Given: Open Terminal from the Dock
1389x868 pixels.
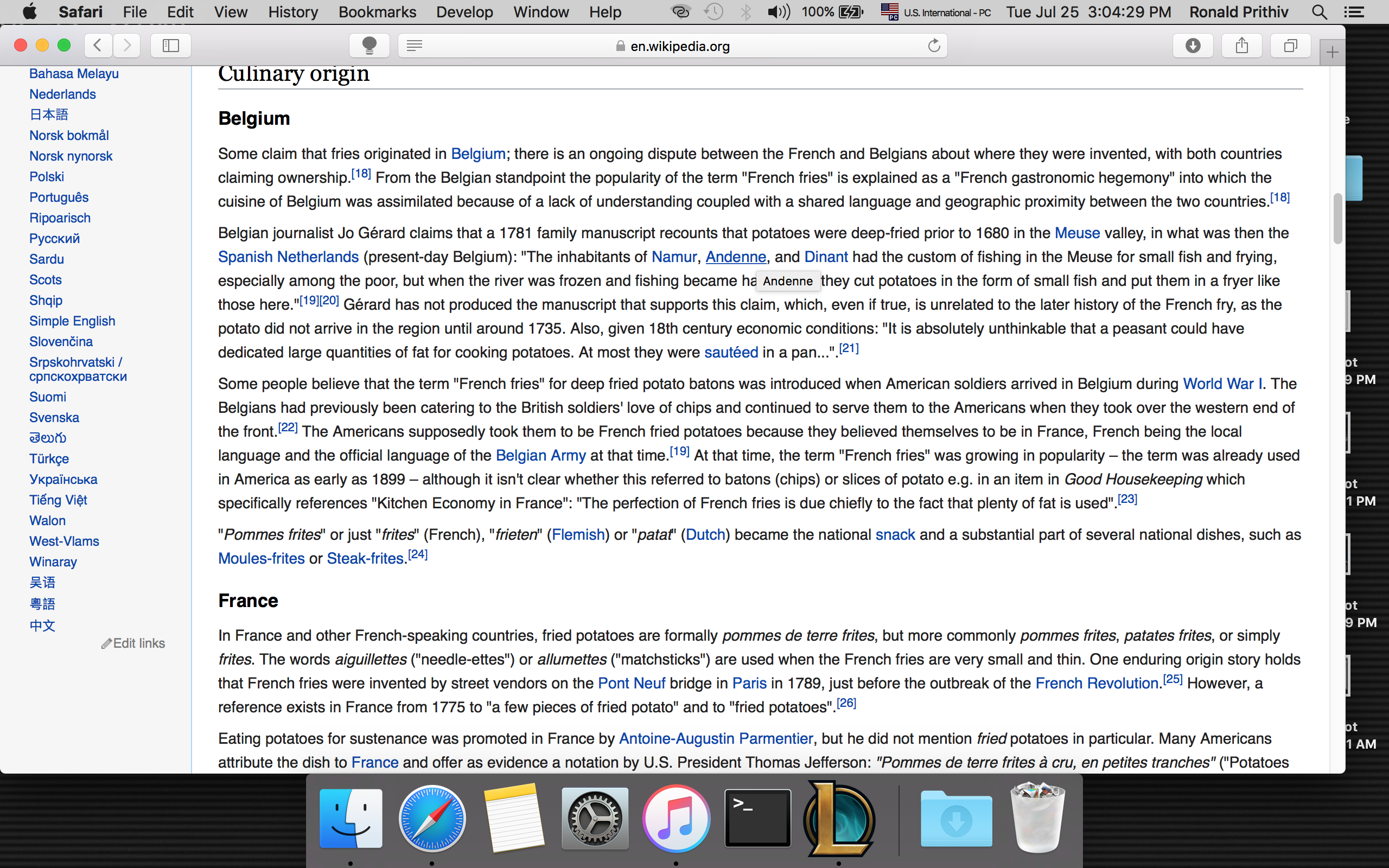Looking at the screenshot, I should 757,818.
